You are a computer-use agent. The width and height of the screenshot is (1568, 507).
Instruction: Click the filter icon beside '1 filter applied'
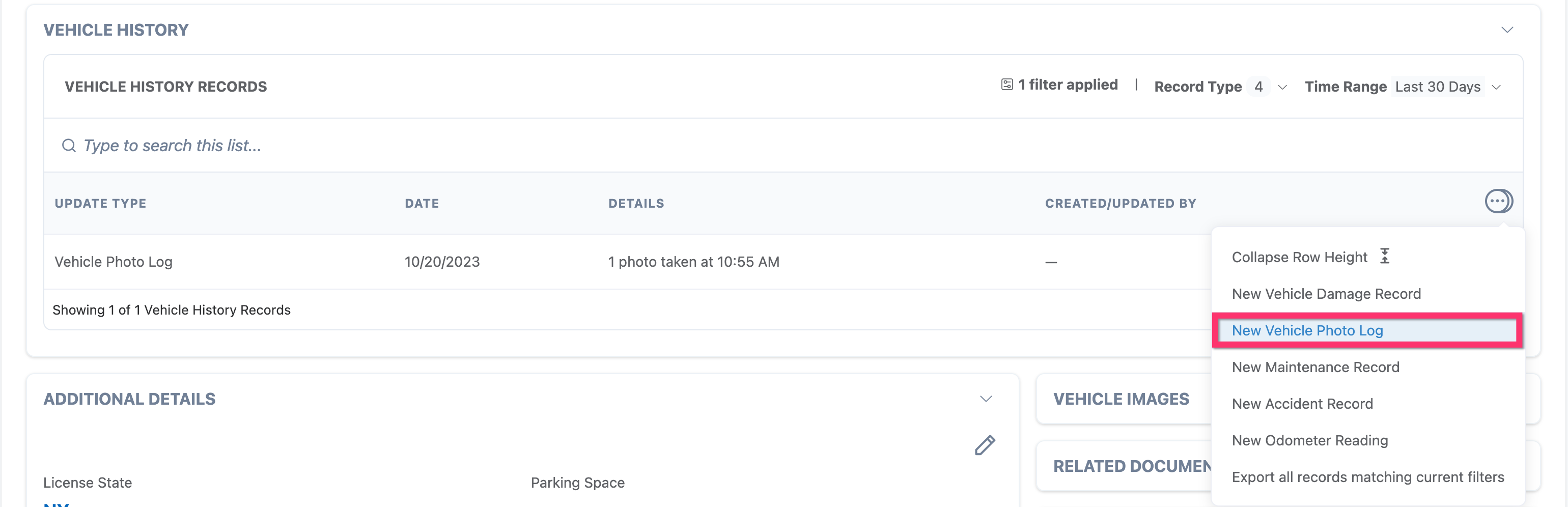(1007, 84)
